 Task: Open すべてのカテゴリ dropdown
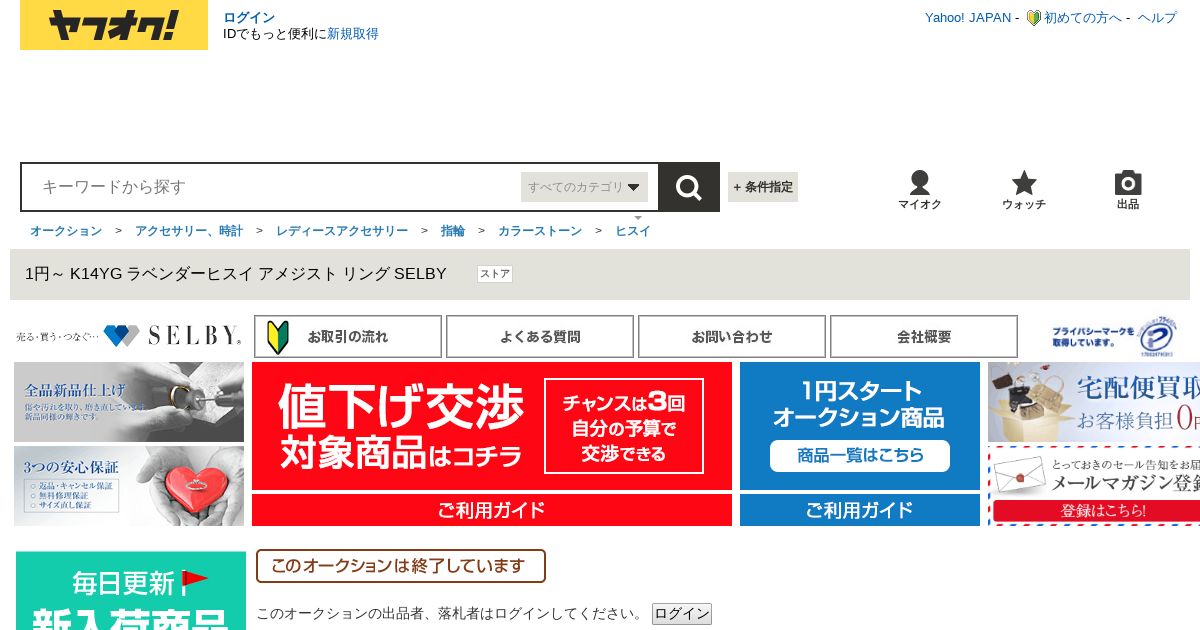coord(584,187)
